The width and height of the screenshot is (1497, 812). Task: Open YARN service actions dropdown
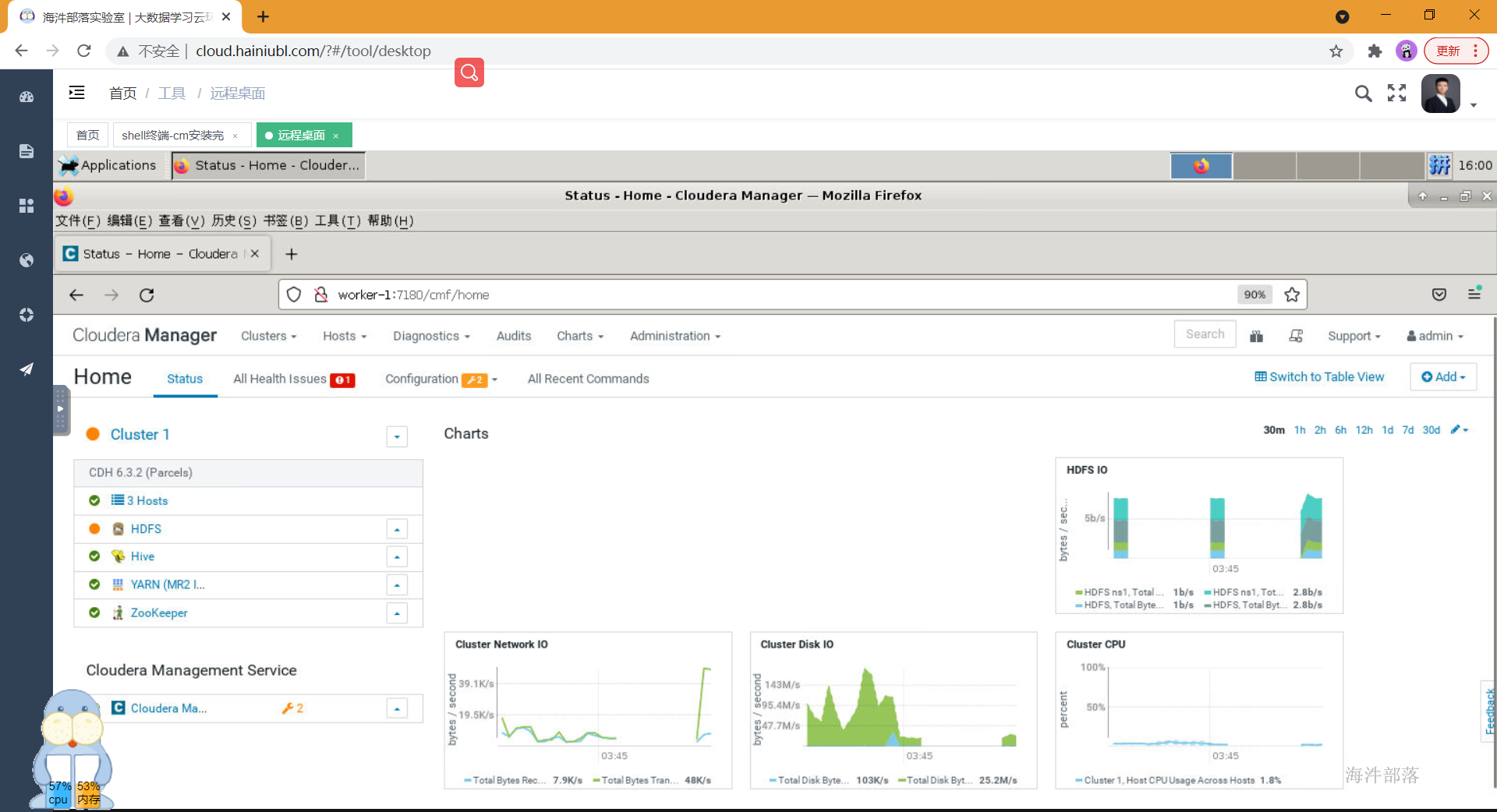coord(397,585)
